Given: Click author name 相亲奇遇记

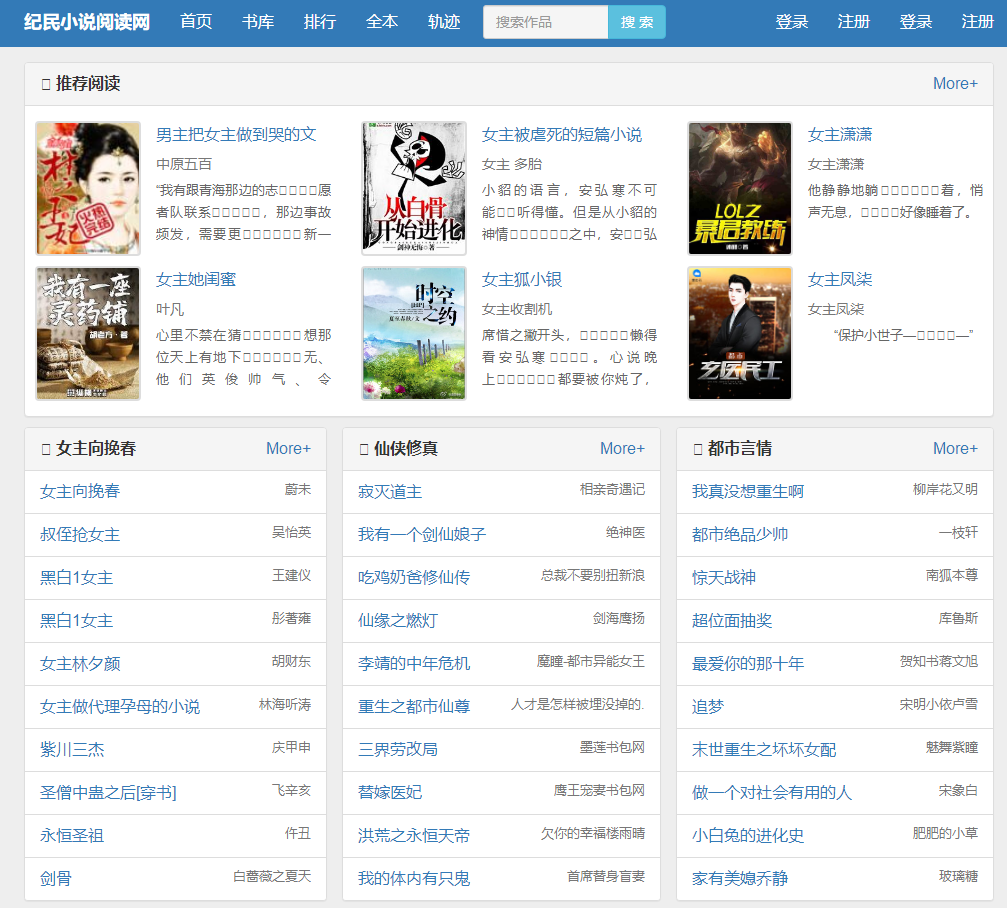Looking at the screenshot, I should (x=612, y=489).
